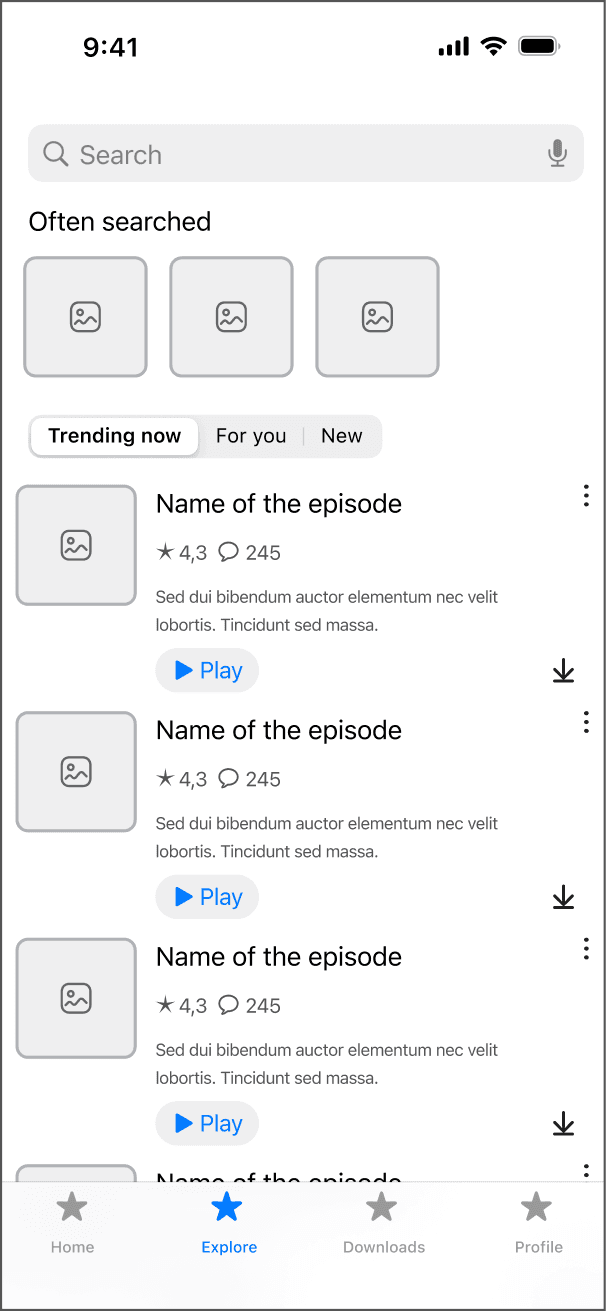Open the third episode's three-dot menu

(x=586, y=948)
